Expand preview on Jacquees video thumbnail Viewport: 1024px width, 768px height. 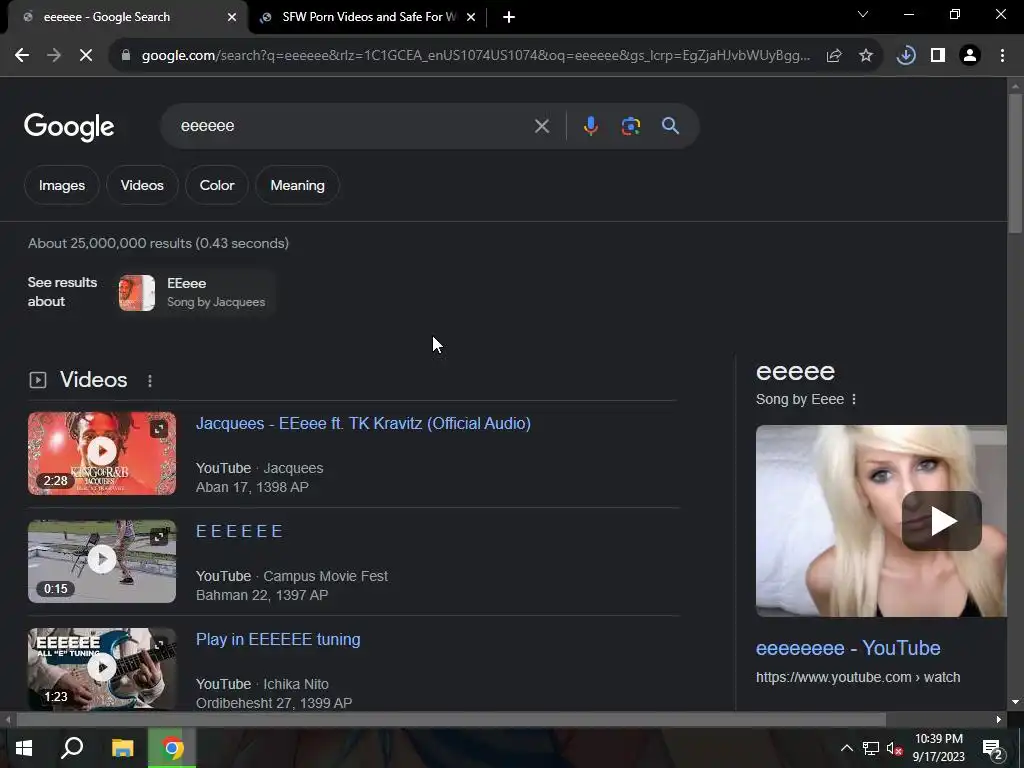[159, 429]
